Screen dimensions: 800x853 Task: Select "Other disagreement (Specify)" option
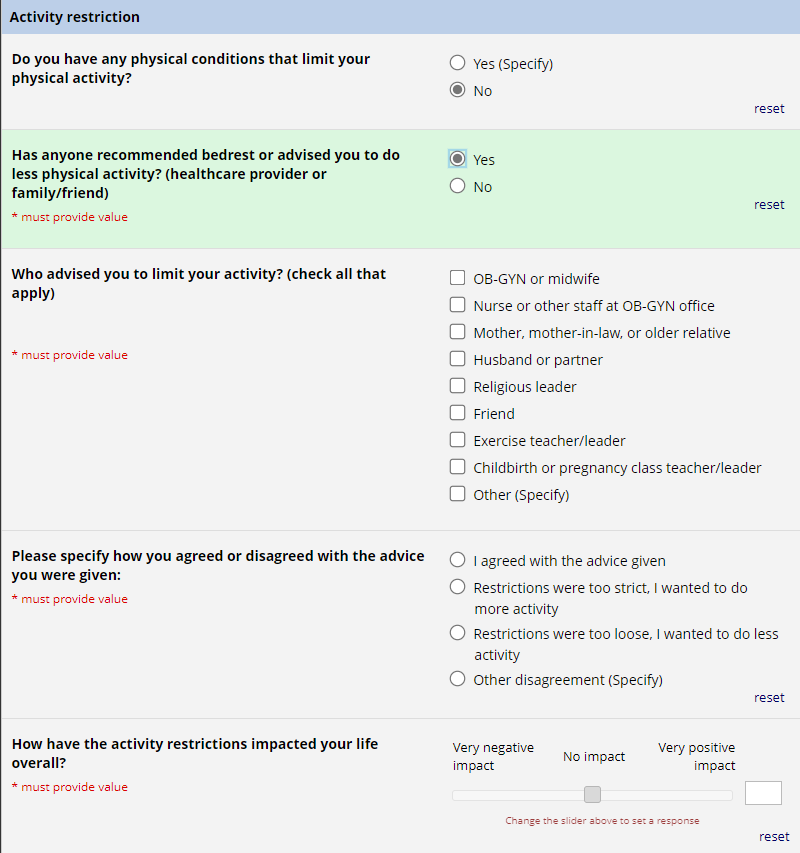point(457,678)
